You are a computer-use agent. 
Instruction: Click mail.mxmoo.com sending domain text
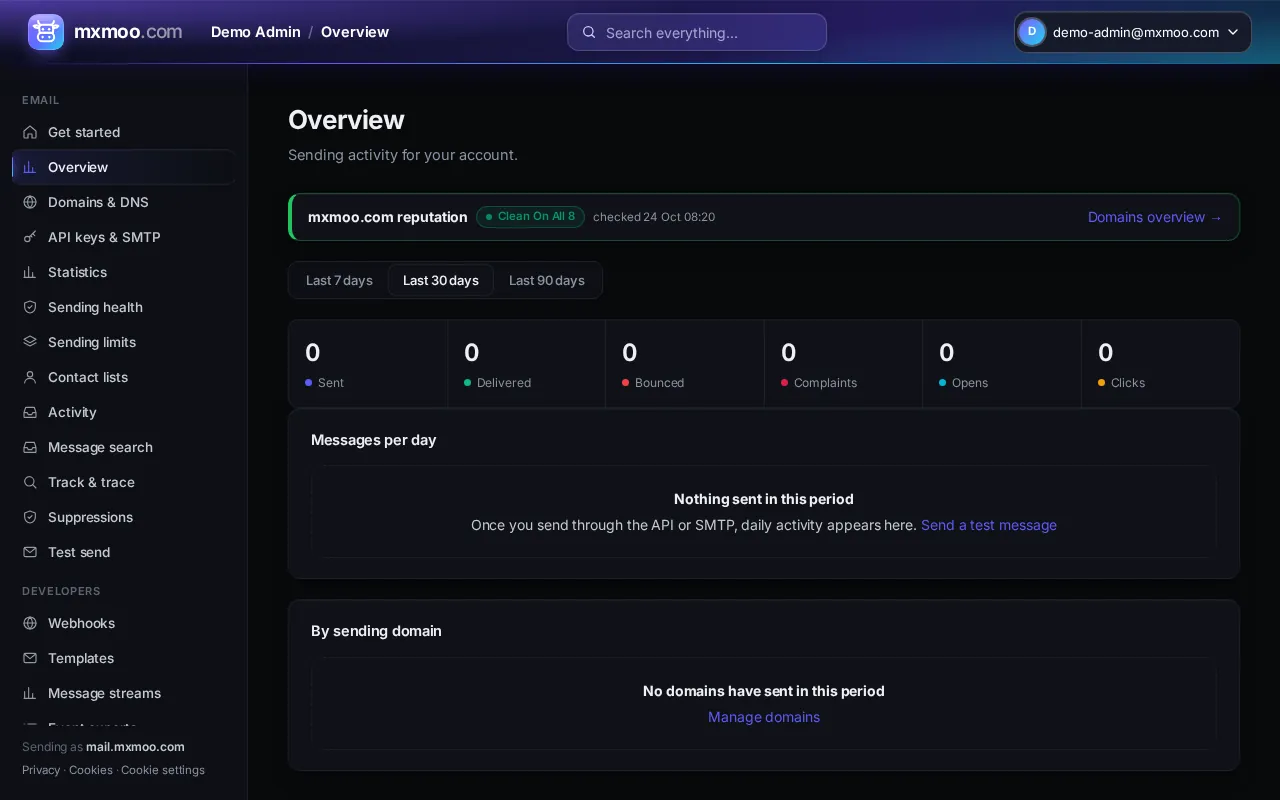(135, 747)
